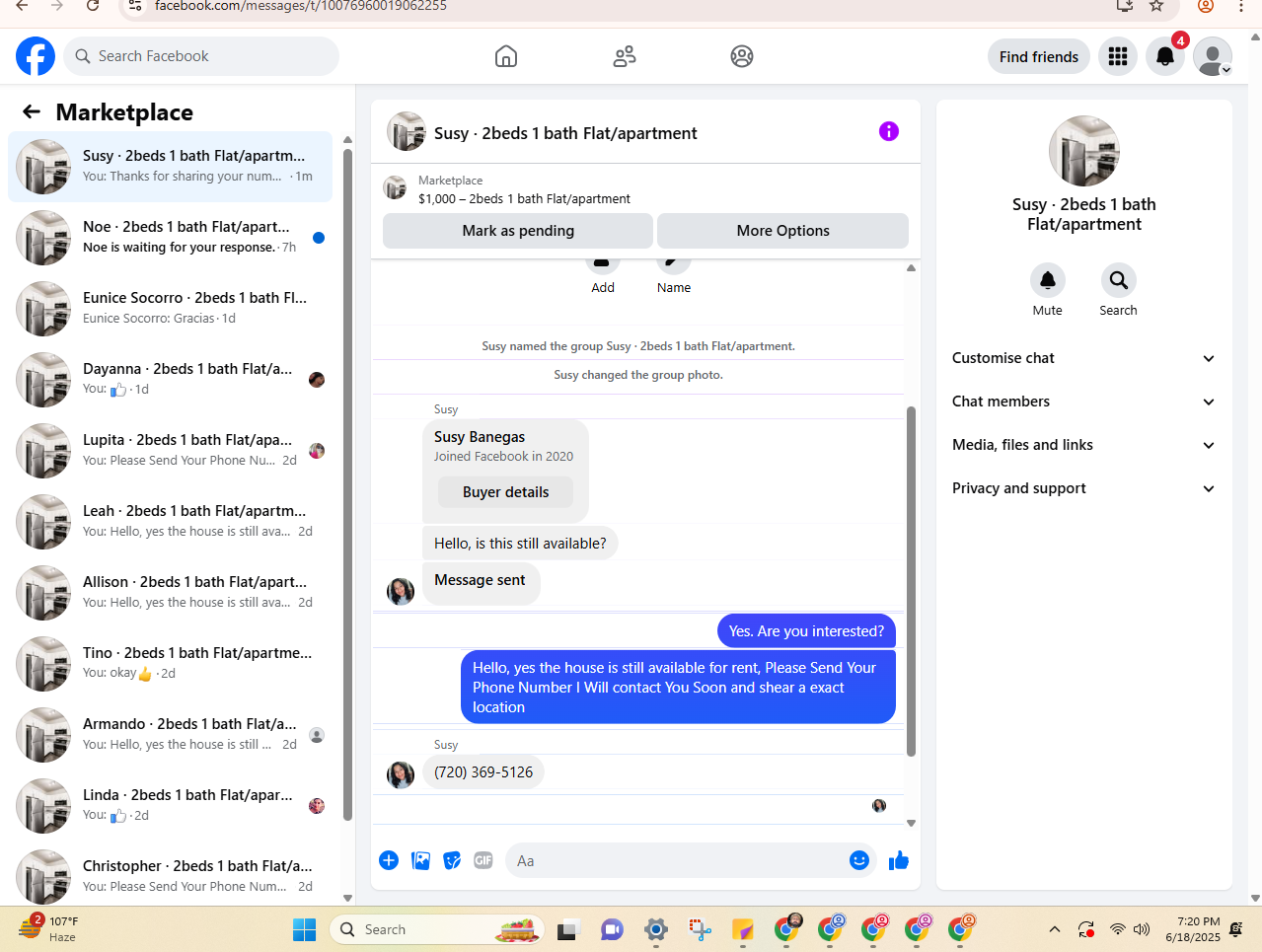The image size is (1262, 952).
Task: Open Christopher conversation in list
Action: (x=170, y=875)
